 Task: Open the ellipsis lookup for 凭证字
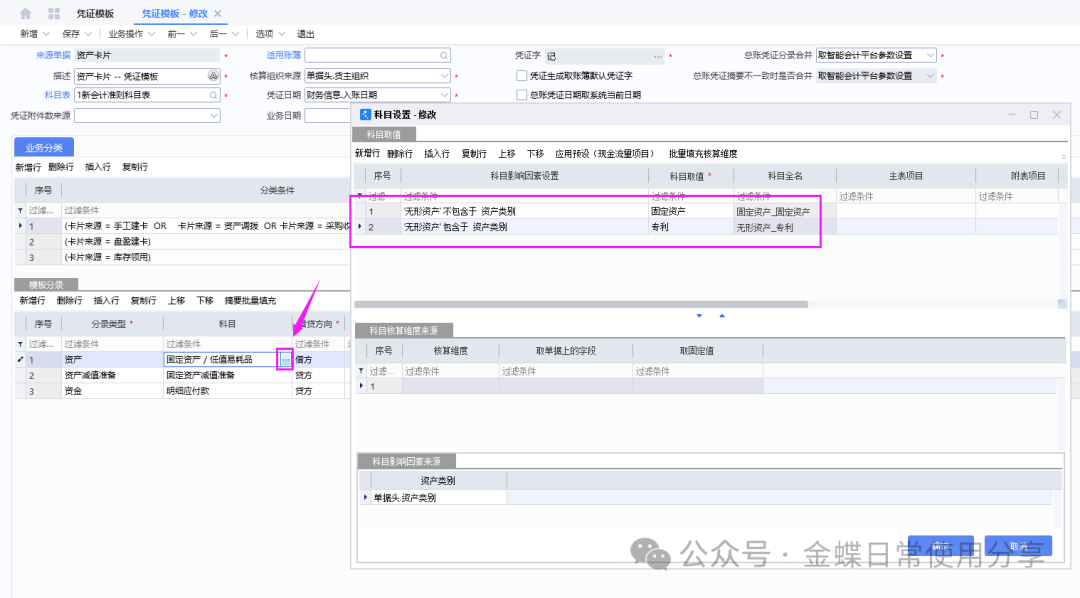tap(658, 56)
